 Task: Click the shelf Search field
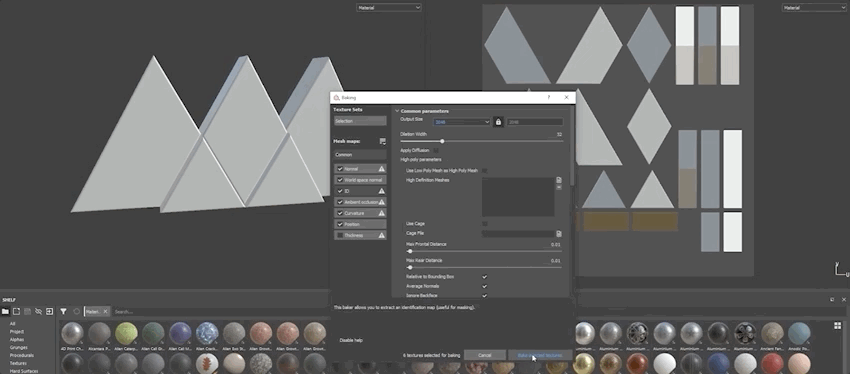coord(221,312)
